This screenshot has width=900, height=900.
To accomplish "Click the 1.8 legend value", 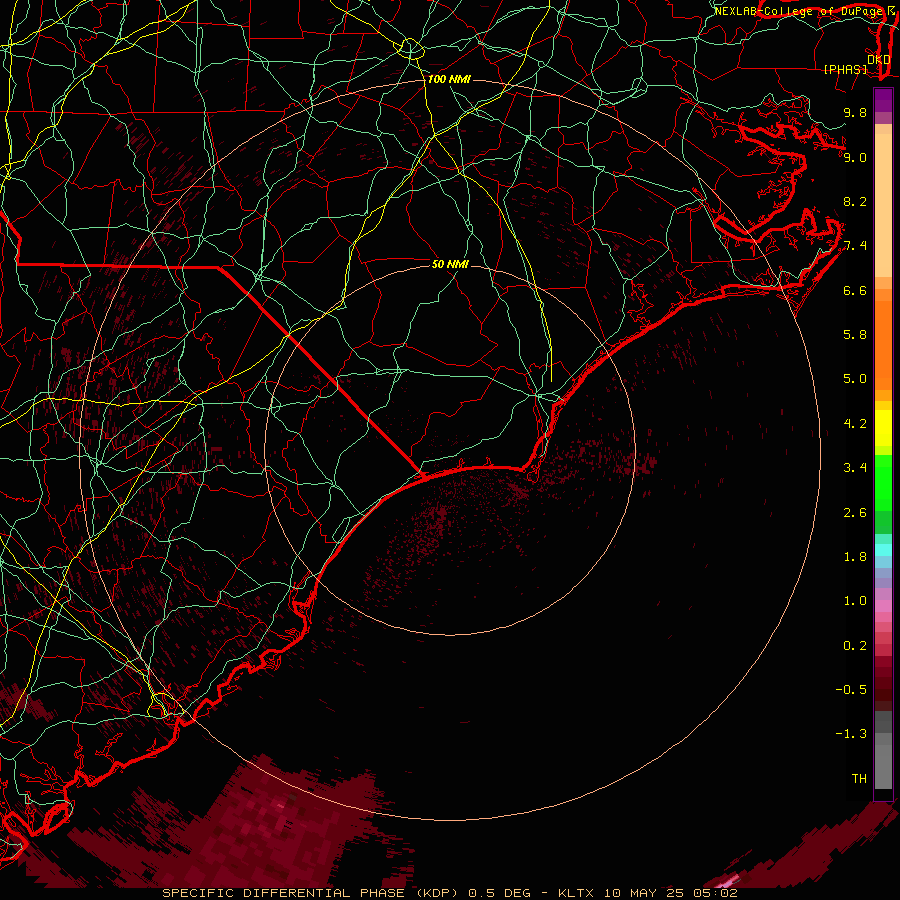I will (855, 557).
